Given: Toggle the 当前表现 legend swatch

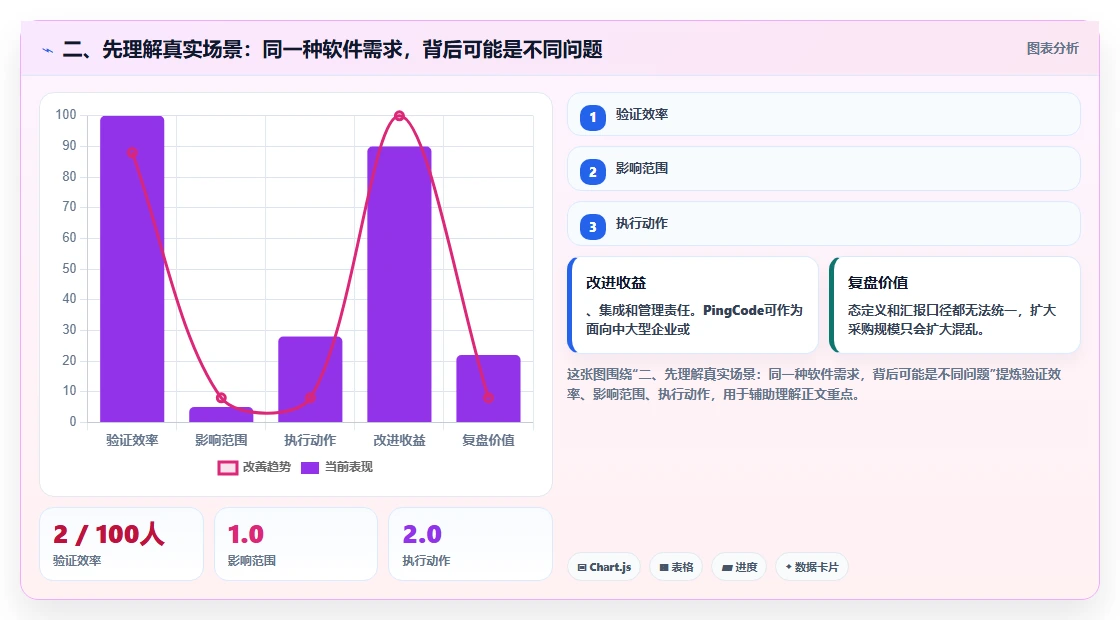Looking at the screenshot, I should coord(309,468).
